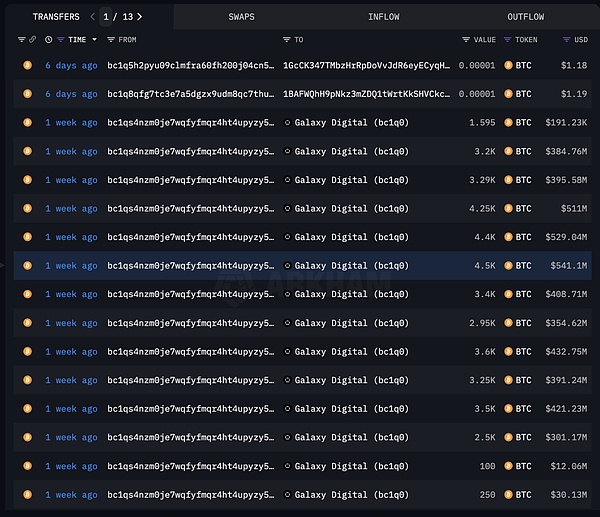This screenshot has width=600, height=517.
Task: Click the filter icon beside VALUE column
Action: point(466,40)
